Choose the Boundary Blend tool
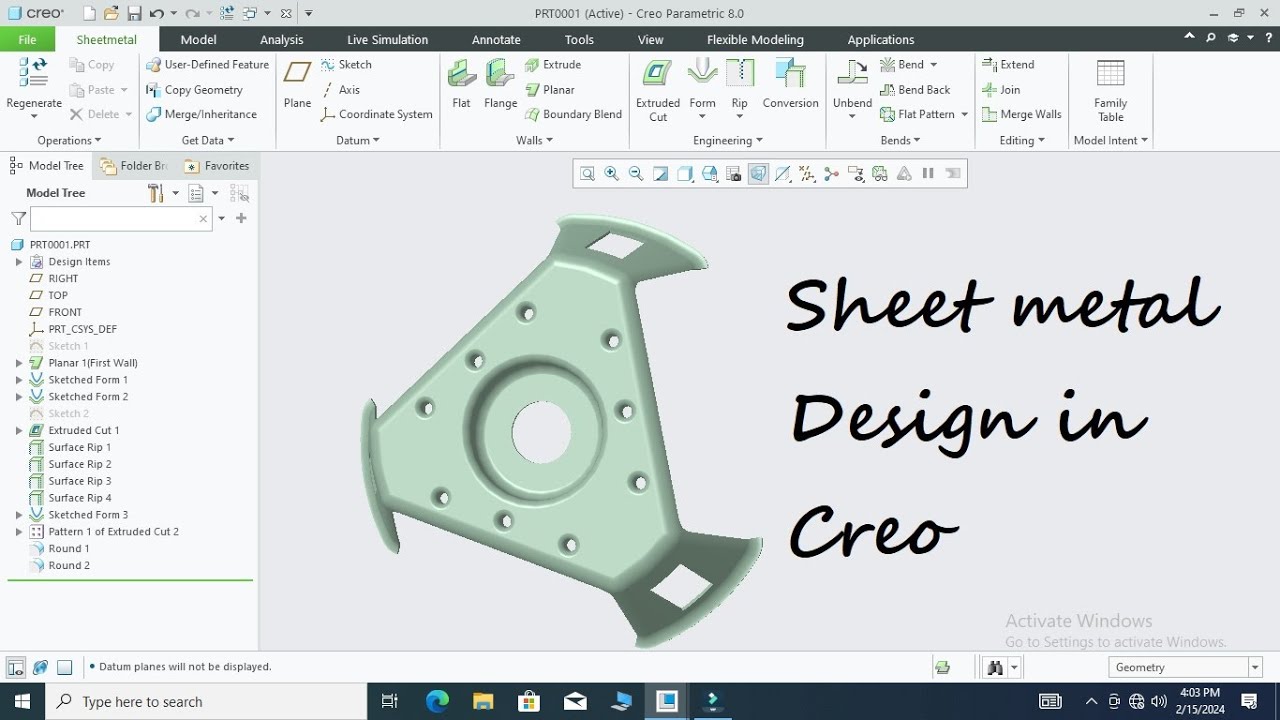Viewport: 1280px width, 720px height. (x=573, y=114)
